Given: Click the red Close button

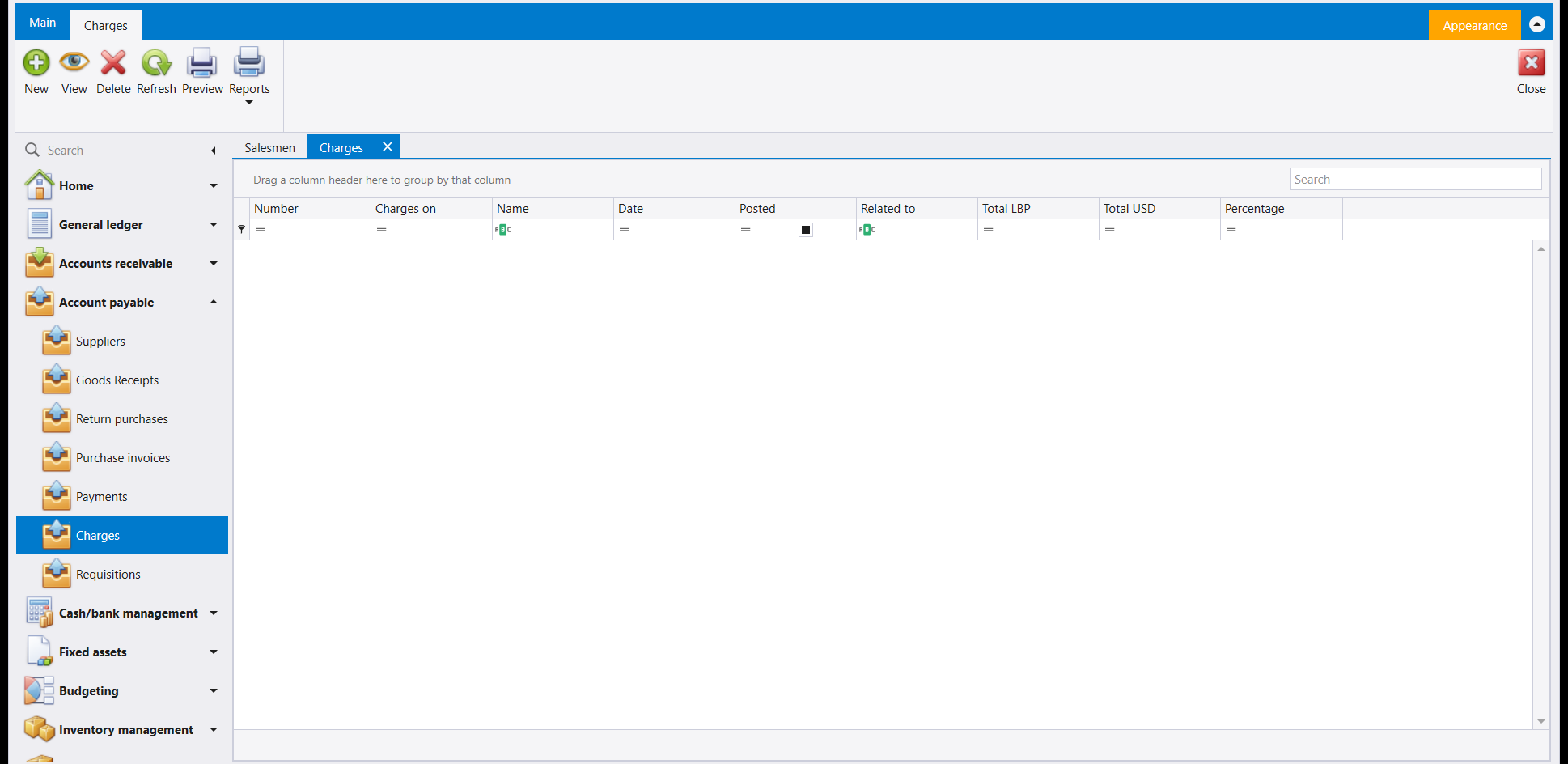Looking at the screenshot, I should (1531, 72).
